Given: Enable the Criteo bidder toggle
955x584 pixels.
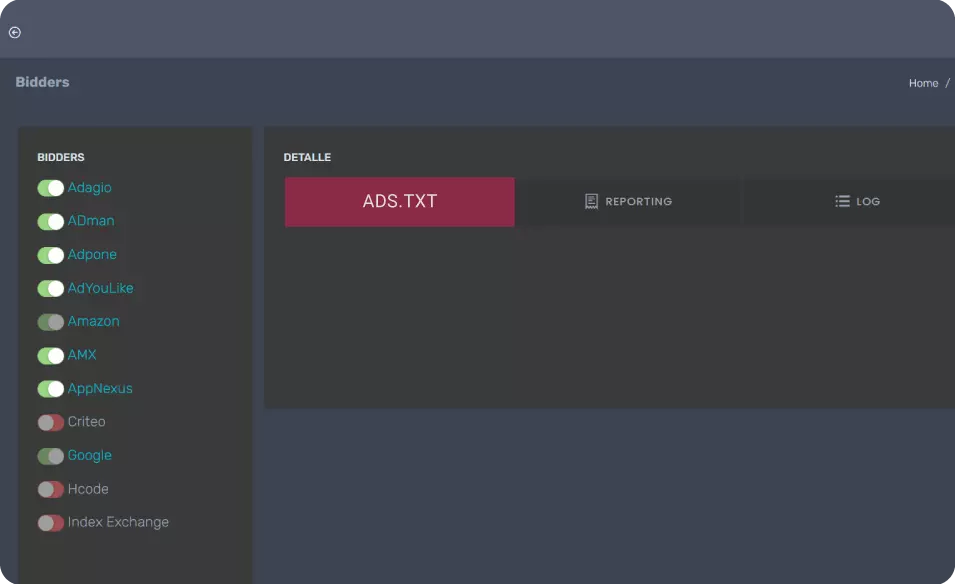Looking at the screenshot, I should tap(50, 422).
